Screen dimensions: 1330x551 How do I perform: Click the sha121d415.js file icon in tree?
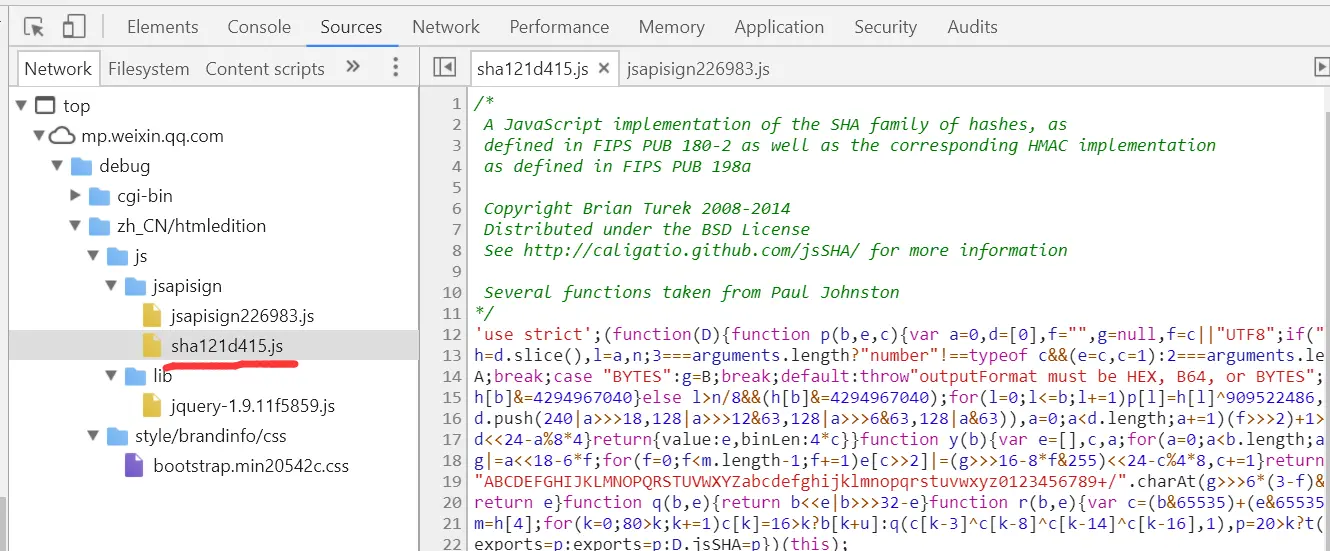pyautogui.click(x=152, y=346)
